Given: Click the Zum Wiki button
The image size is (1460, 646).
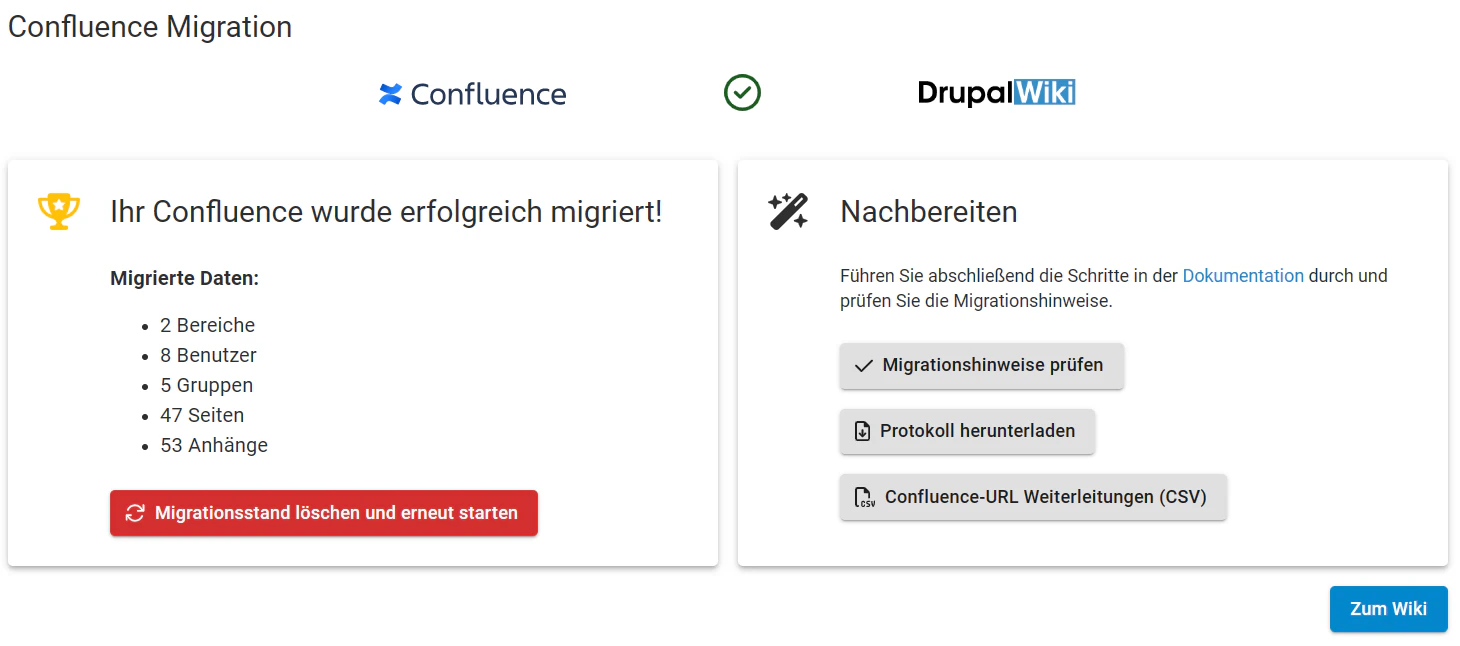Looking at the screenshot, I should [x=1388, y=609].
